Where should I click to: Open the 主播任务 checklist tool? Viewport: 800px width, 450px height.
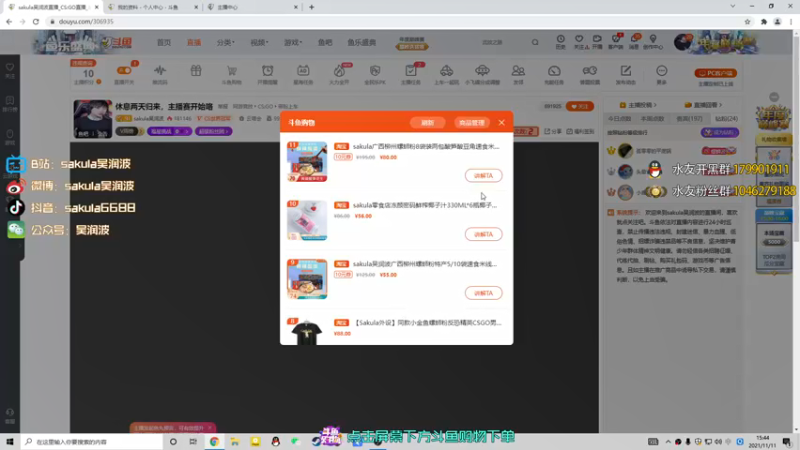tap(411, 73)
